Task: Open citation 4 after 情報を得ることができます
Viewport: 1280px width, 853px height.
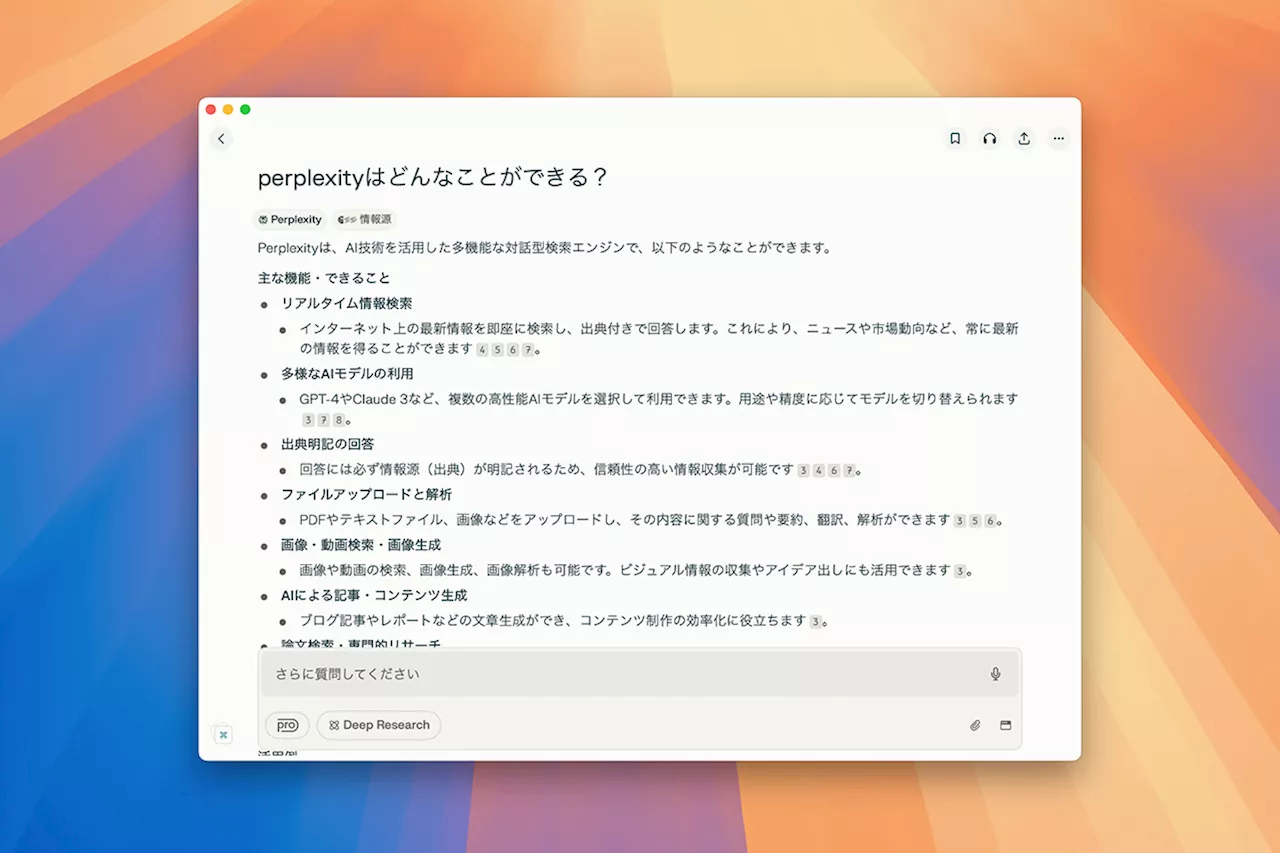Action: [482, 350]
